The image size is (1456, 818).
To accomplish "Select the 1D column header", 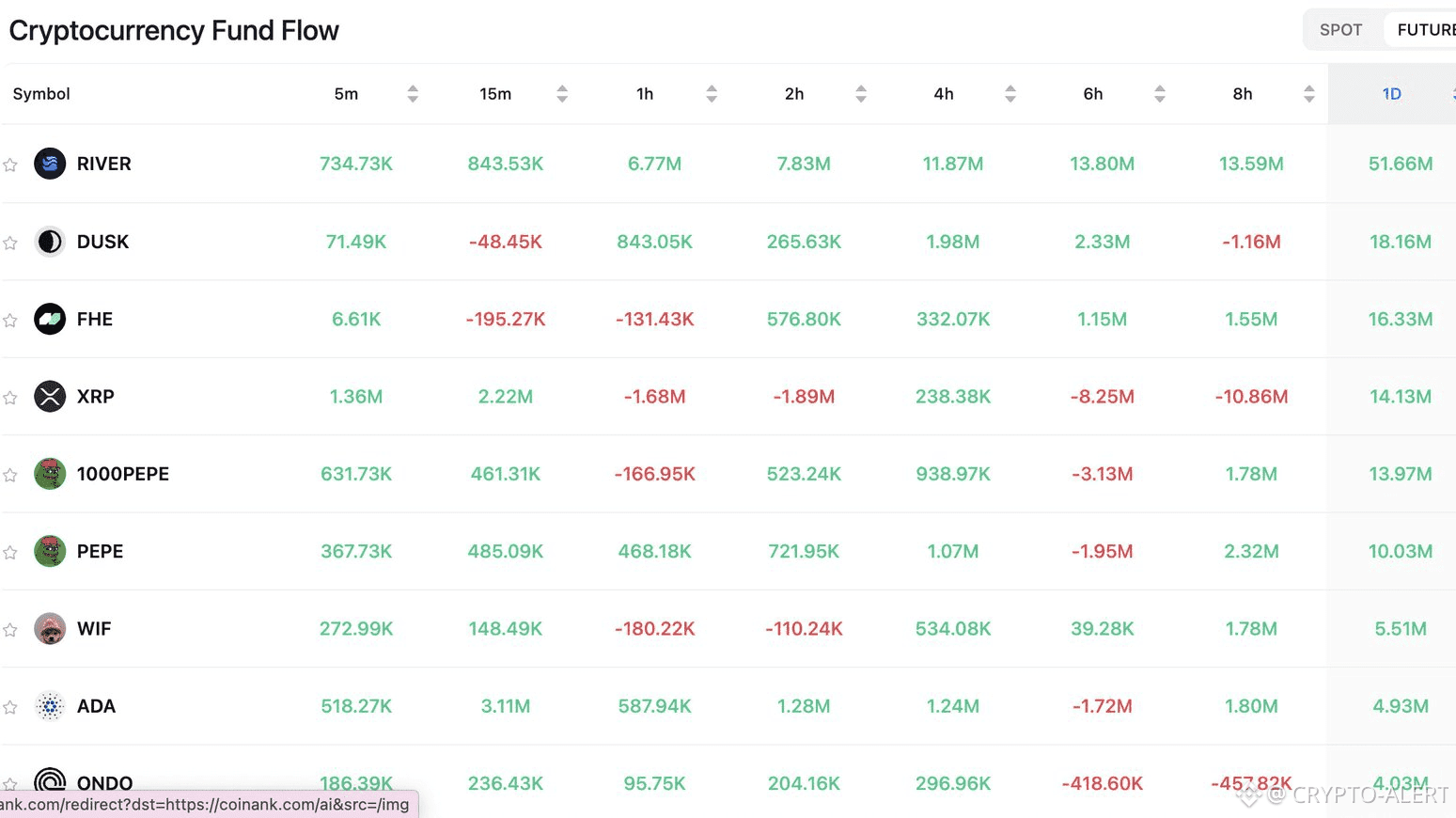I will pyautogui.click(x=1391, y=94).
